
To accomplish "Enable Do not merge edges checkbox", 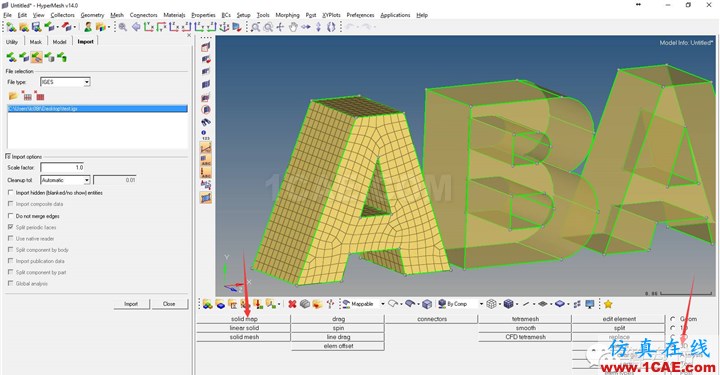I will [x=11, y=216].
